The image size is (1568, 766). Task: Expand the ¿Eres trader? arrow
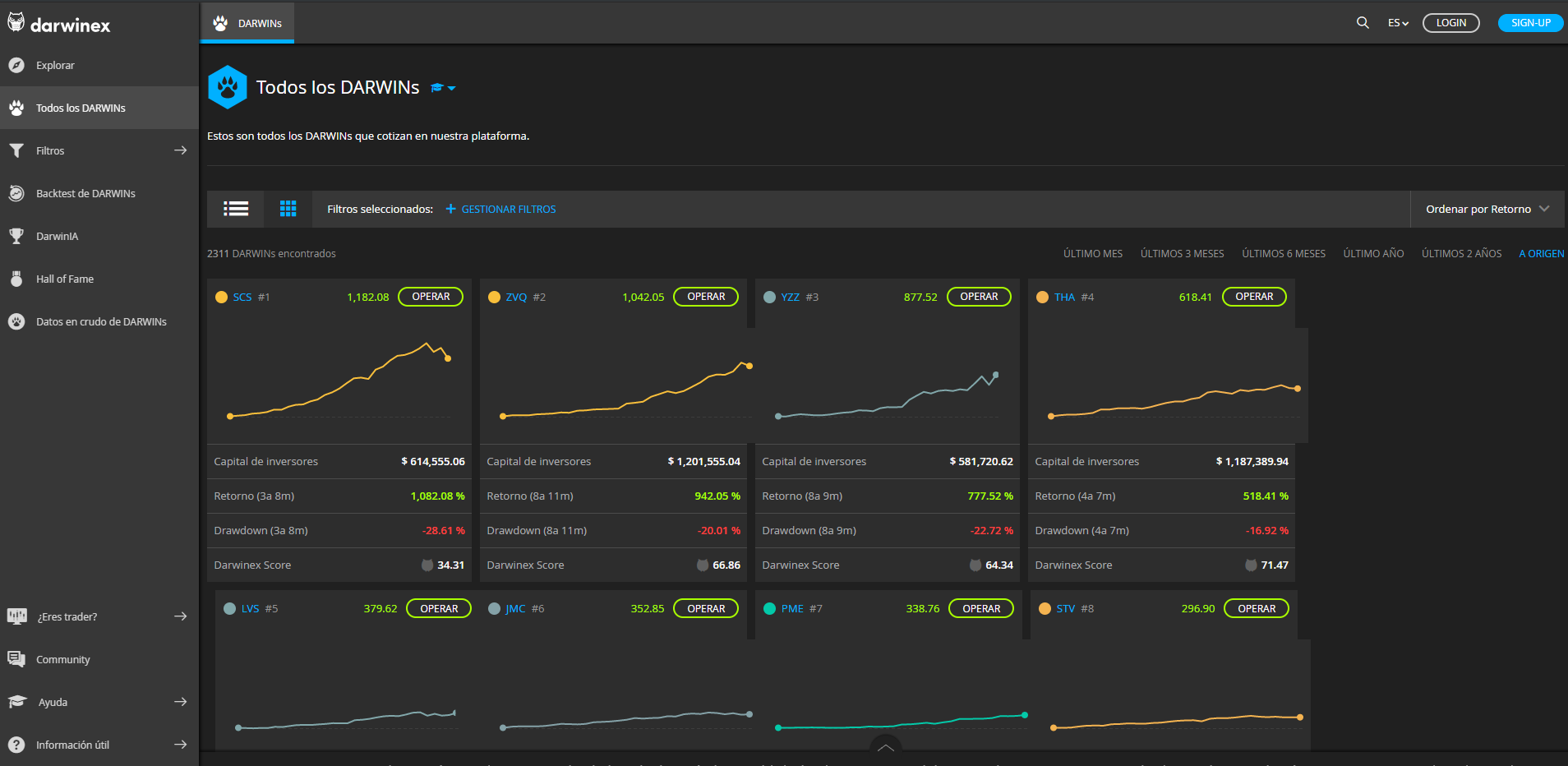pos(181,616)
